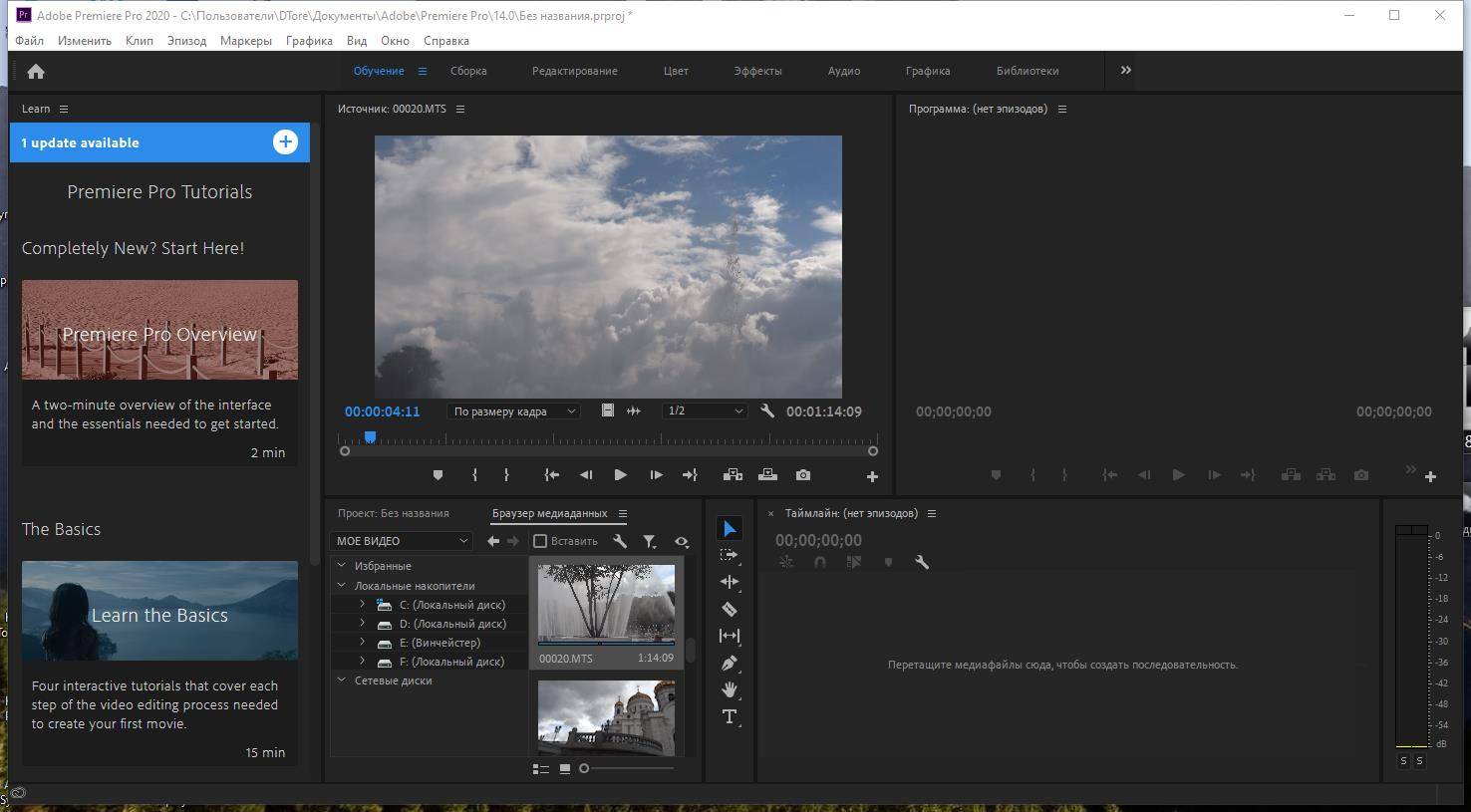This screenshot has width=1471, height=812.
Task: Click the Drag Video Only filmstrip icon
Action: tap(607, 410)
